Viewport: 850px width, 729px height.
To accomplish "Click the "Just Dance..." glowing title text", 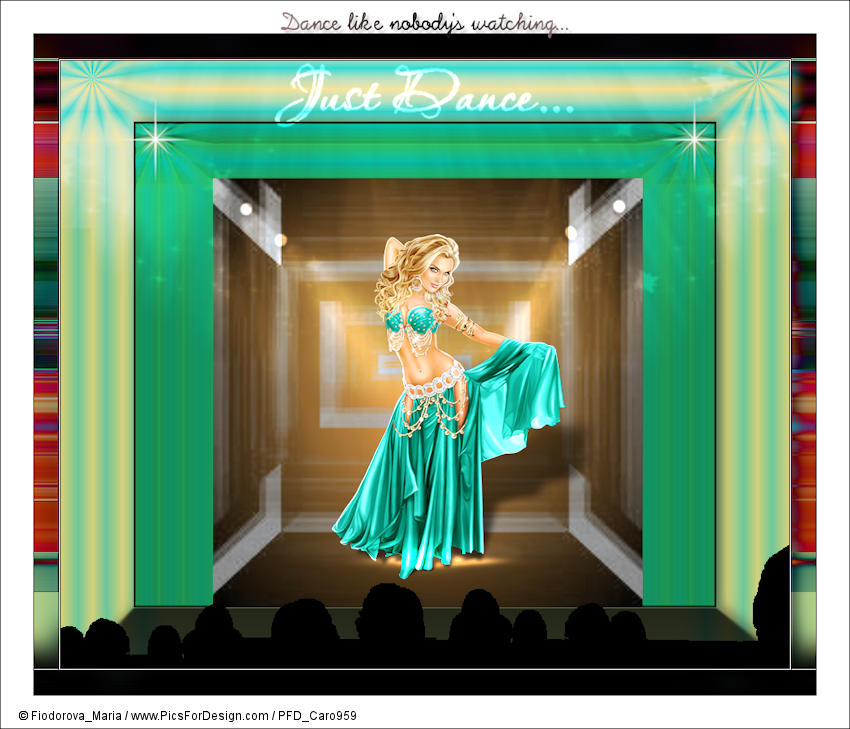I will coord(424,95).
